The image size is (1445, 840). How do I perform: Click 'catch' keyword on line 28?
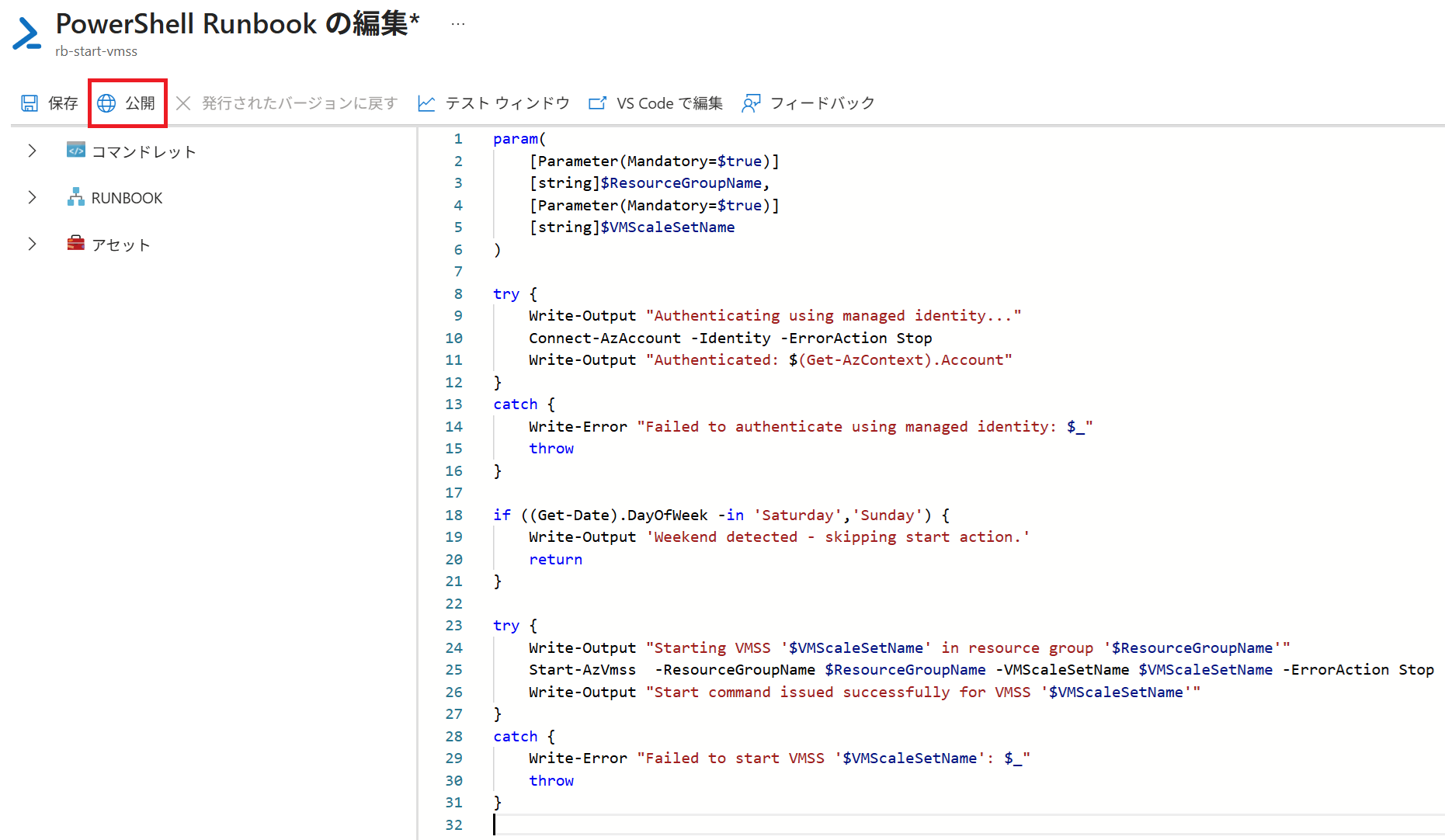516,737
